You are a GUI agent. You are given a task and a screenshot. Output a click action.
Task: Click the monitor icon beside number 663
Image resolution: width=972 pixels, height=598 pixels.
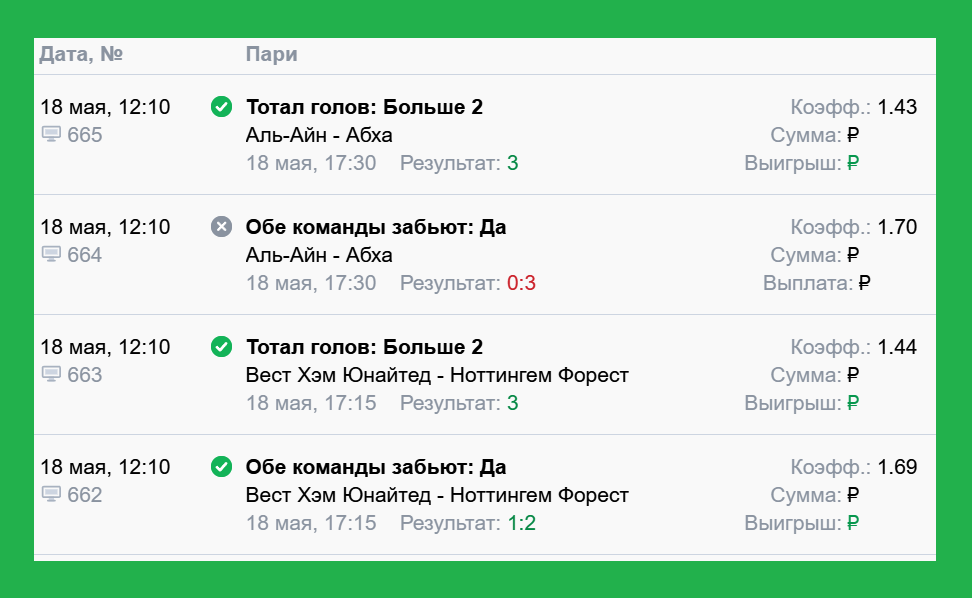pos(51,374)
